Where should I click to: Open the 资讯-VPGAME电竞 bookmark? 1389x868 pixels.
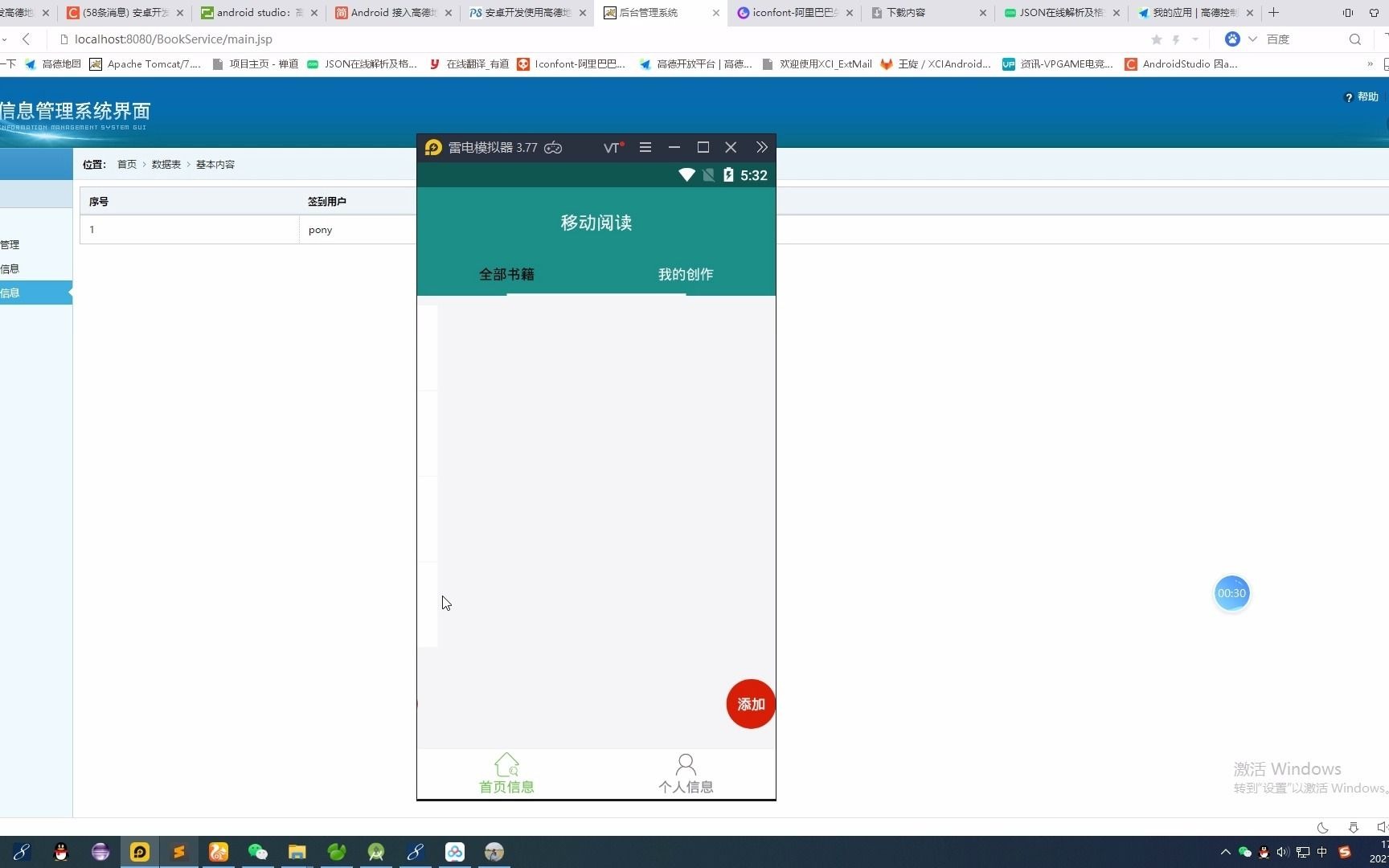point(1058,64)
